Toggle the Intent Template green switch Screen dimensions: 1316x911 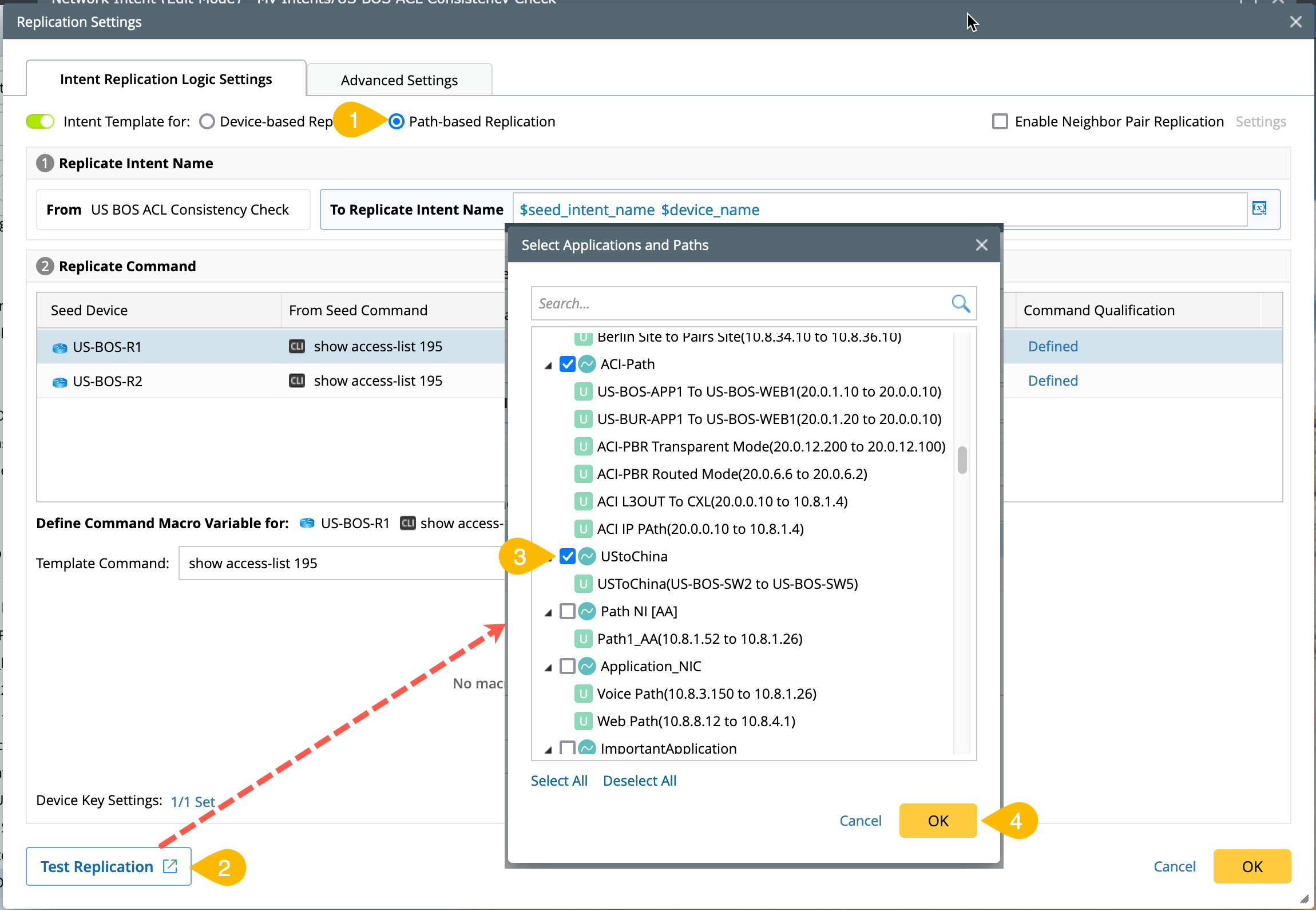(40, 121)
